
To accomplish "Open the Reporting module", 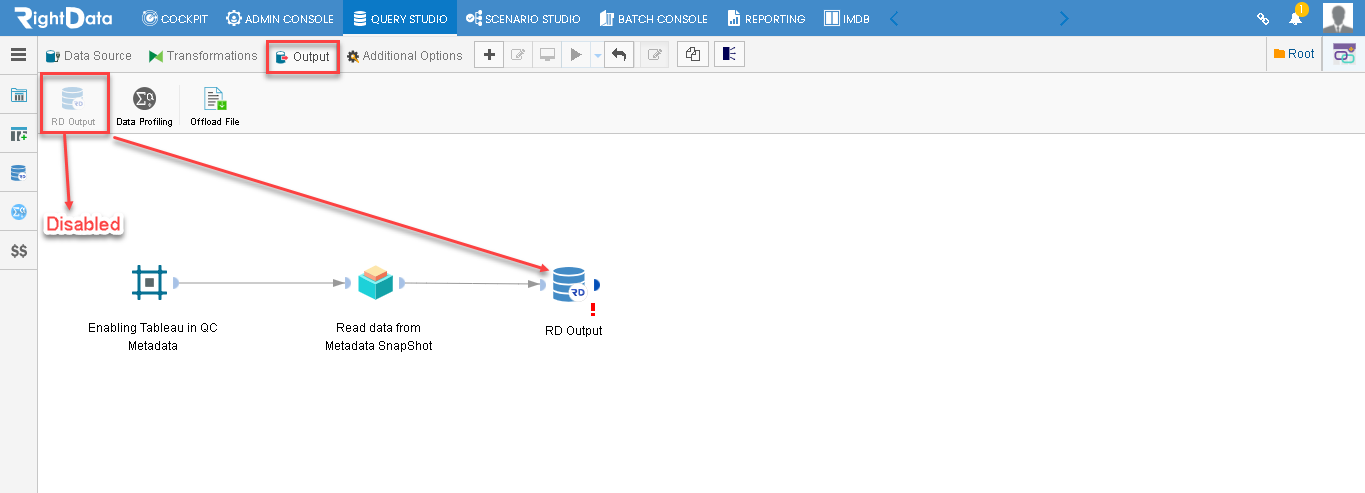I will (766, 18).
